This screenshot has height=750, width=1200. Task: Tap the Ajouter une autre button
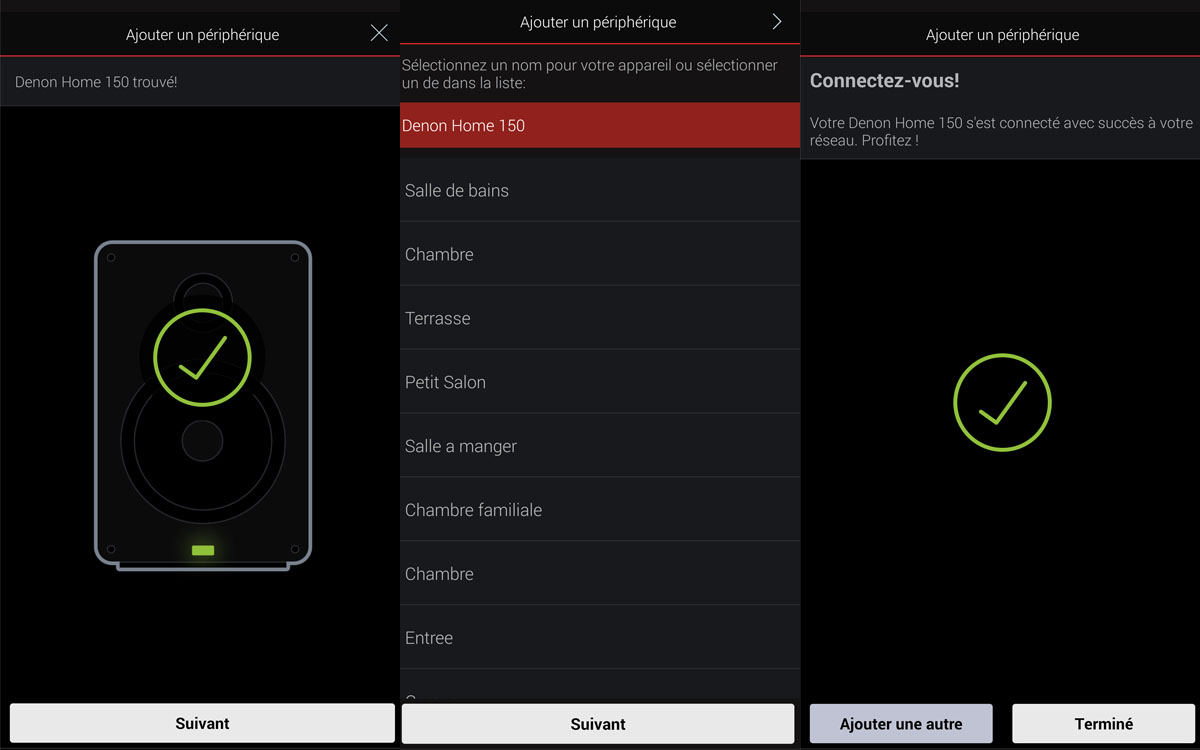(901, 724)
